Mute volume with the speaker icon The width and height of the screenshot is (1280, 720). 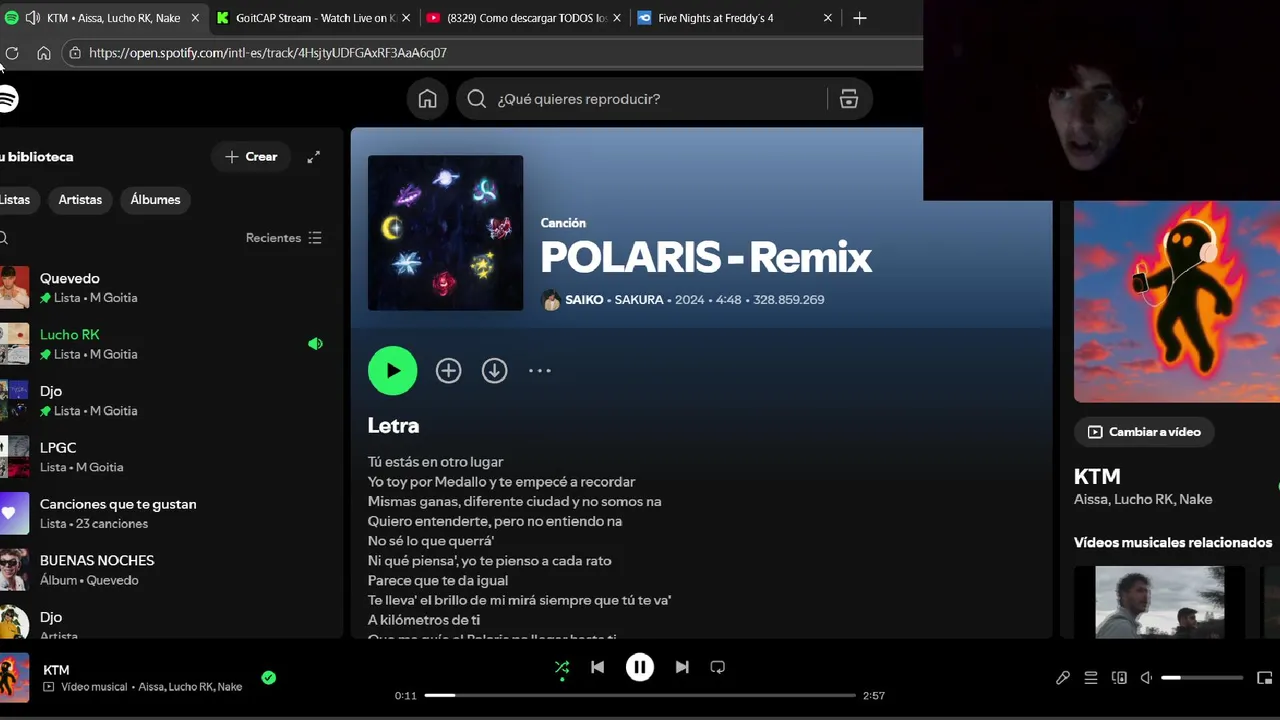pos(1147,678)
